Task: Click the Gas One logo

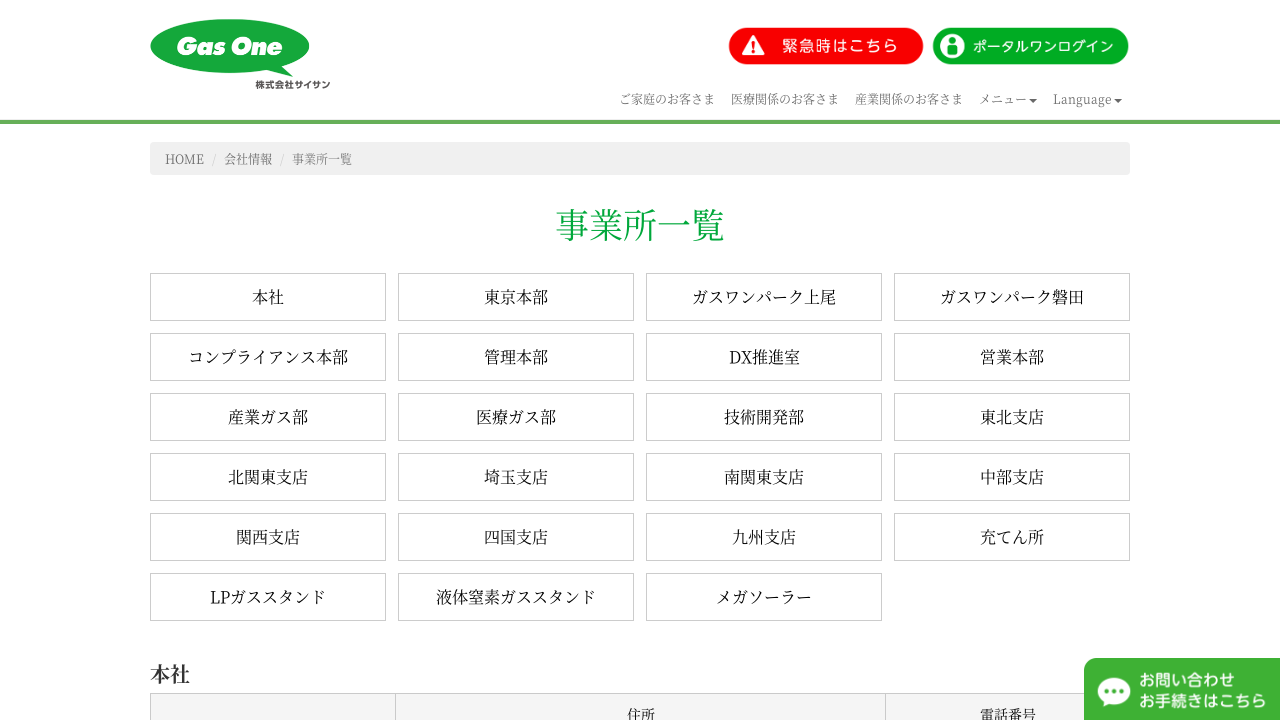Action: (239, 54)
